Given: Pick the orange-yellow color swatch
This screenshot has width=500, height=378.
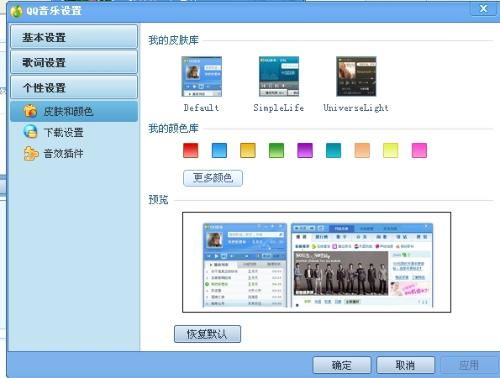Looking at the screenshot, I should (248, 150).
